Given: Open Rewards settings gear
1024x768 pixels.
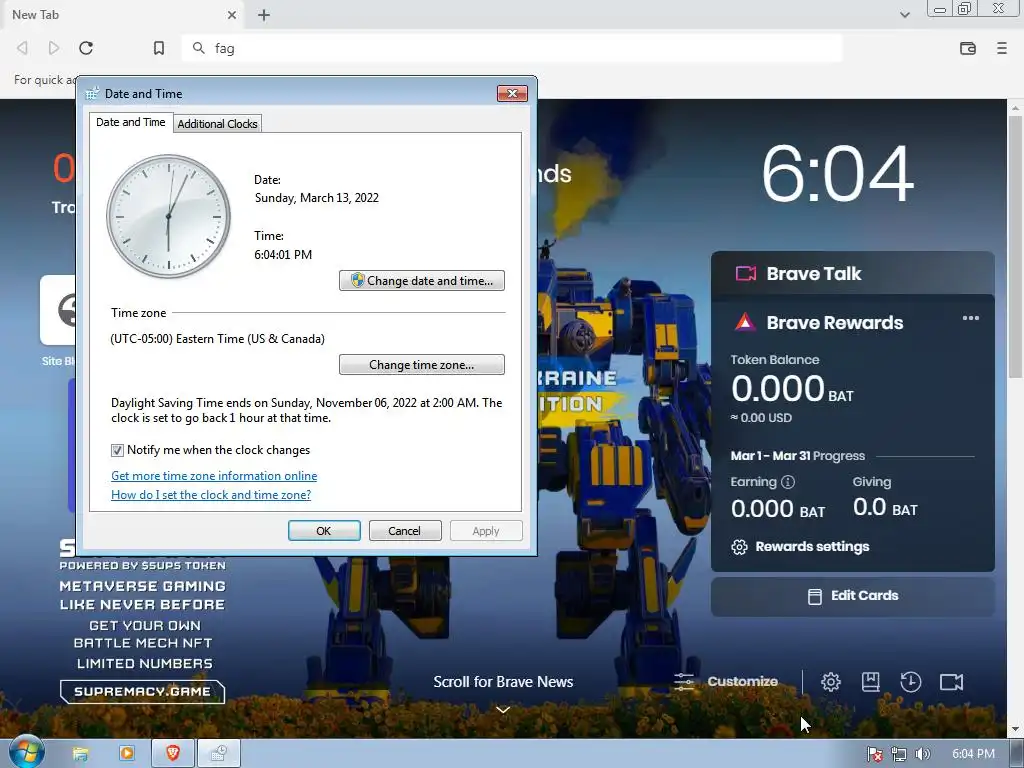Looking at the screenshot, I should pyautogui.click(x=739, y=547).
